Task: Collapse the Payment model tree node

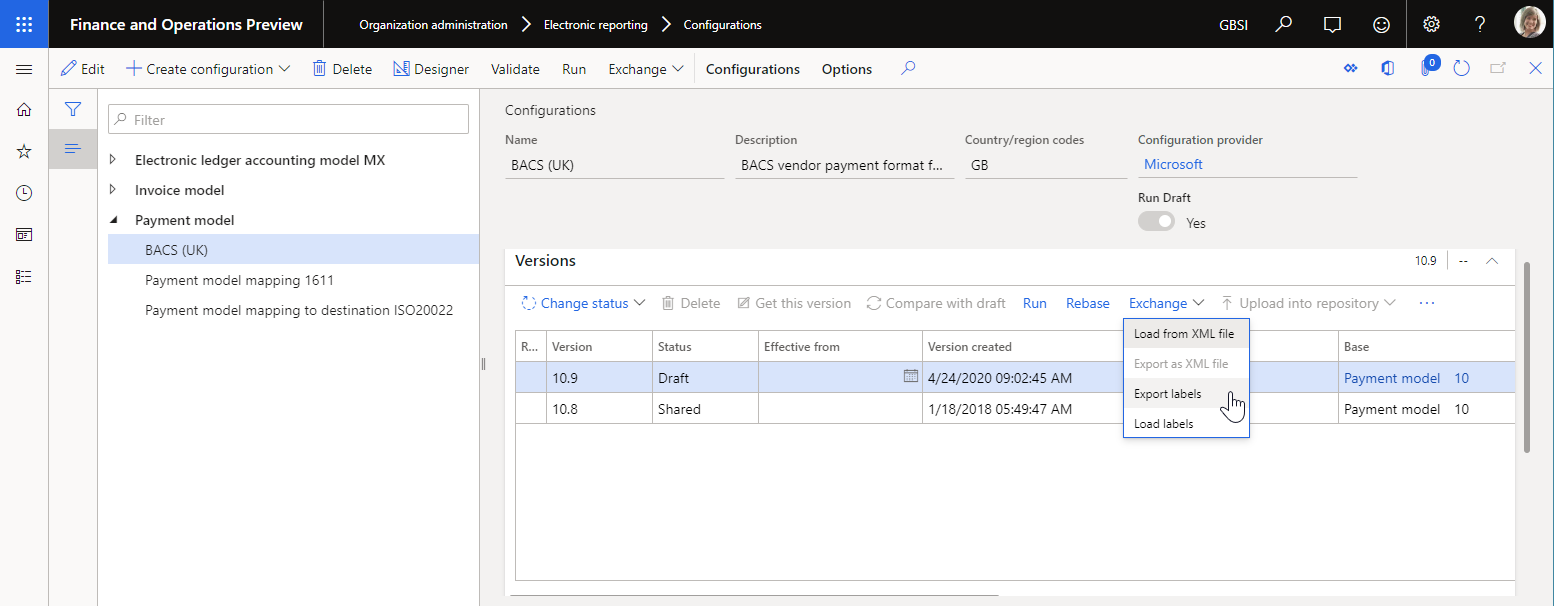Action: tap(113, 220)
